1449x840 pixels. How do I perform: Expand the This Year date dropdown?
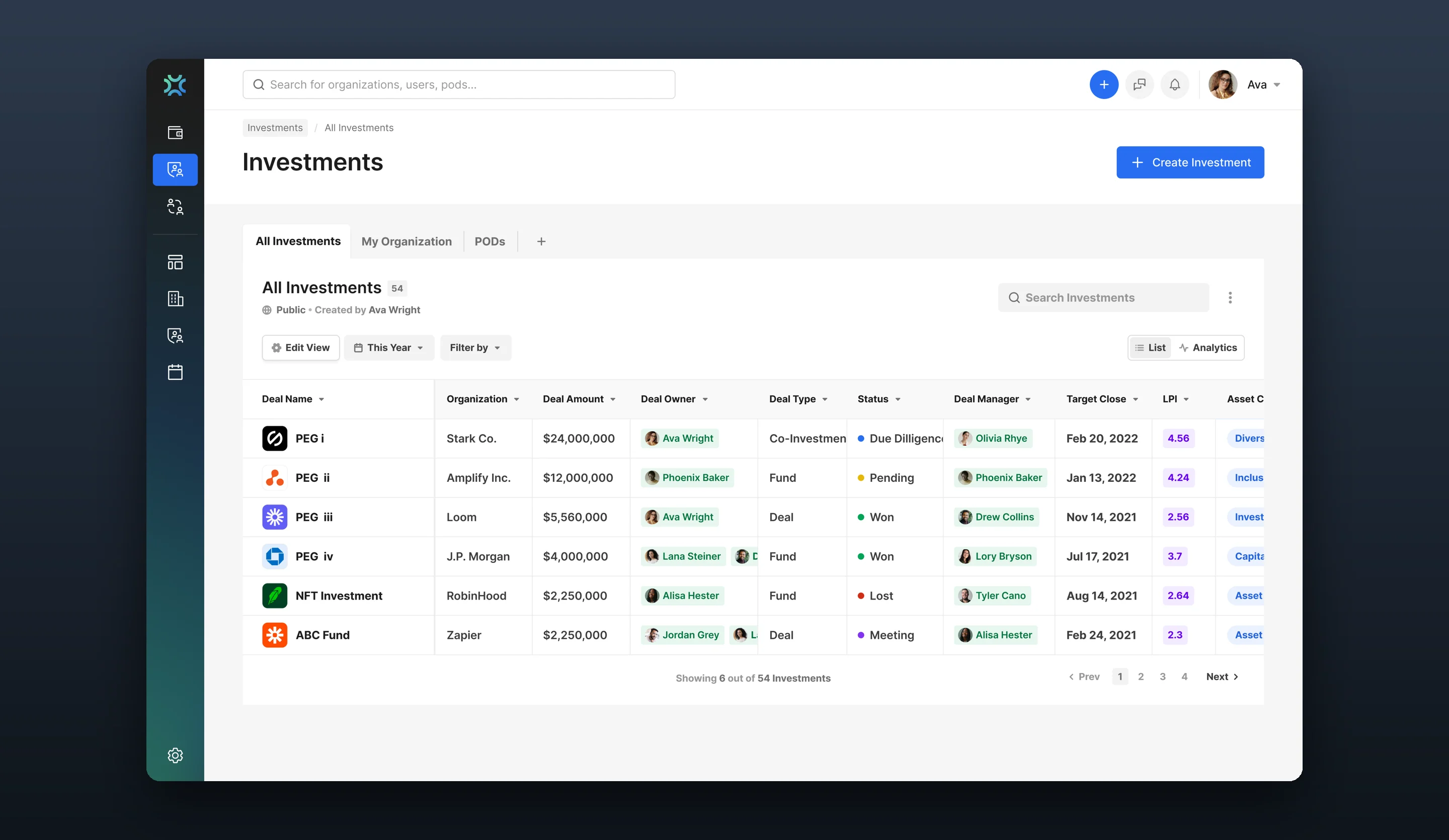[389, 347]
